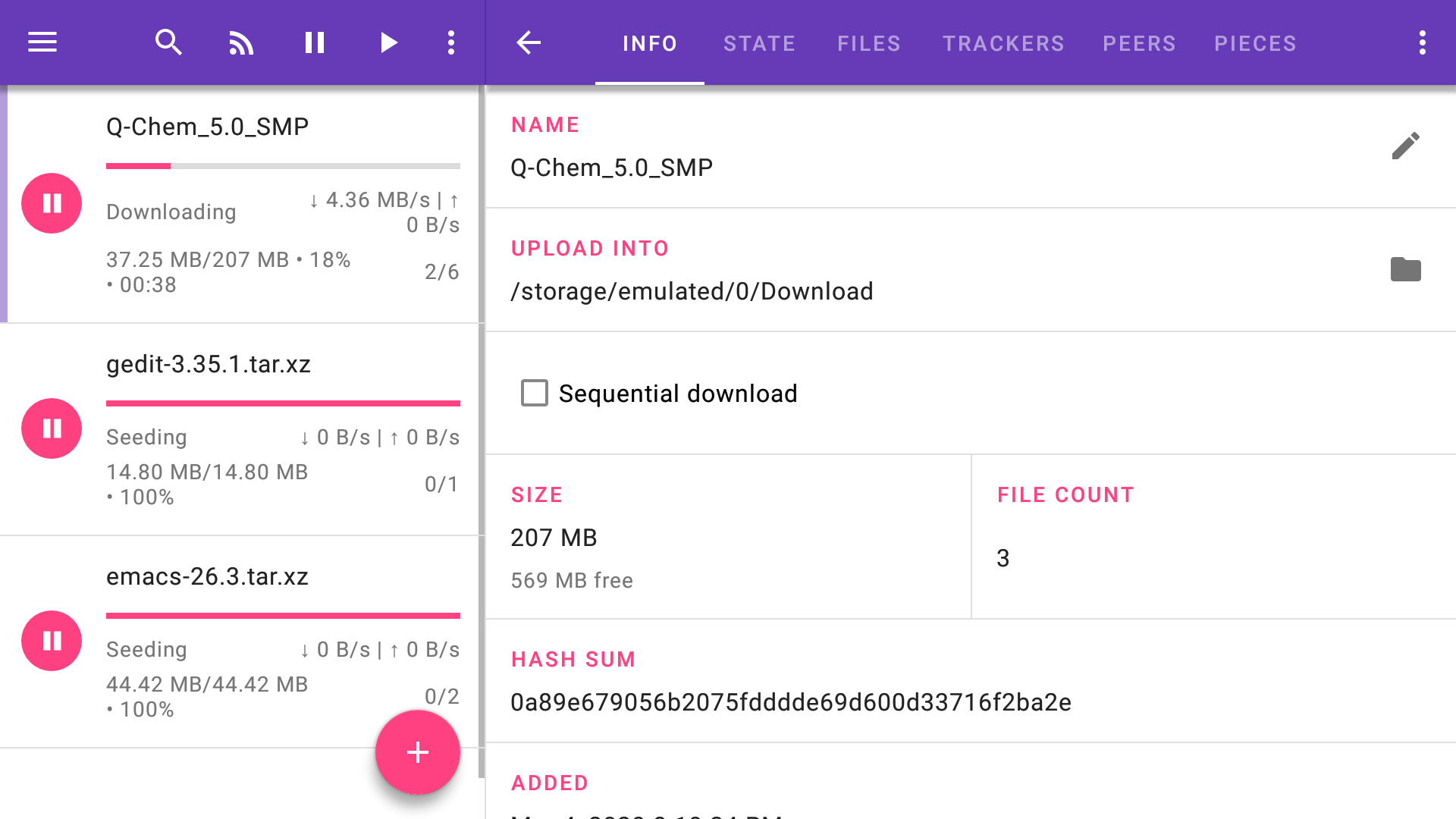Choose the download folder via the folder icon
This screenshot has width=1456, height=819.
pyautogui.click(x=1405, y=269)
